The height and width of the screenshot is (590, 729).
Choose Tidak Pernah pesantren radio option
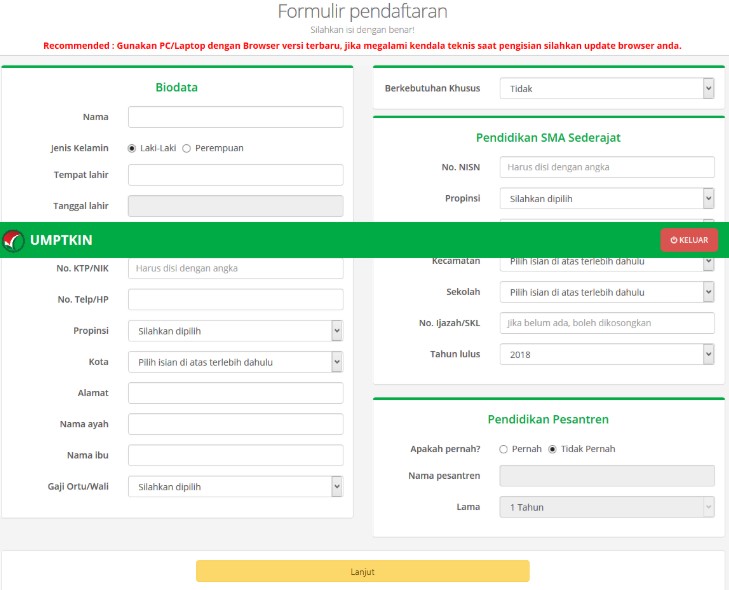552,449
